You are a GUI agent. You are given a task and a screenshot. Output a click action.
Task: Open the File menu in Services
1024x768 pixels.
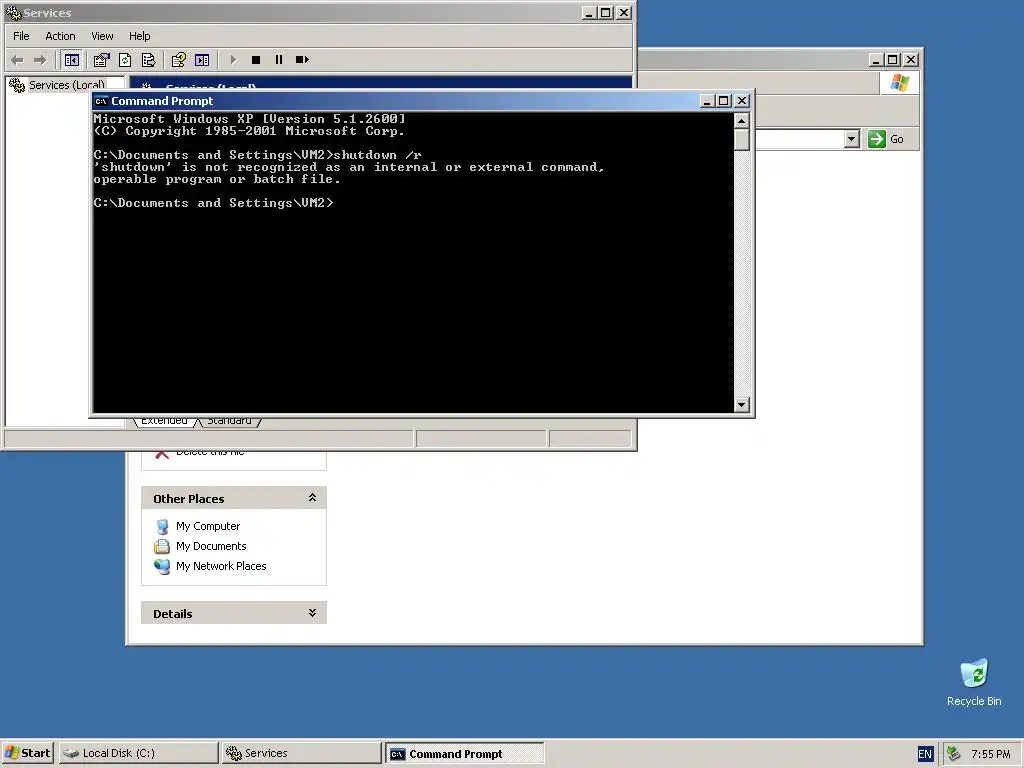click(21, 36)
